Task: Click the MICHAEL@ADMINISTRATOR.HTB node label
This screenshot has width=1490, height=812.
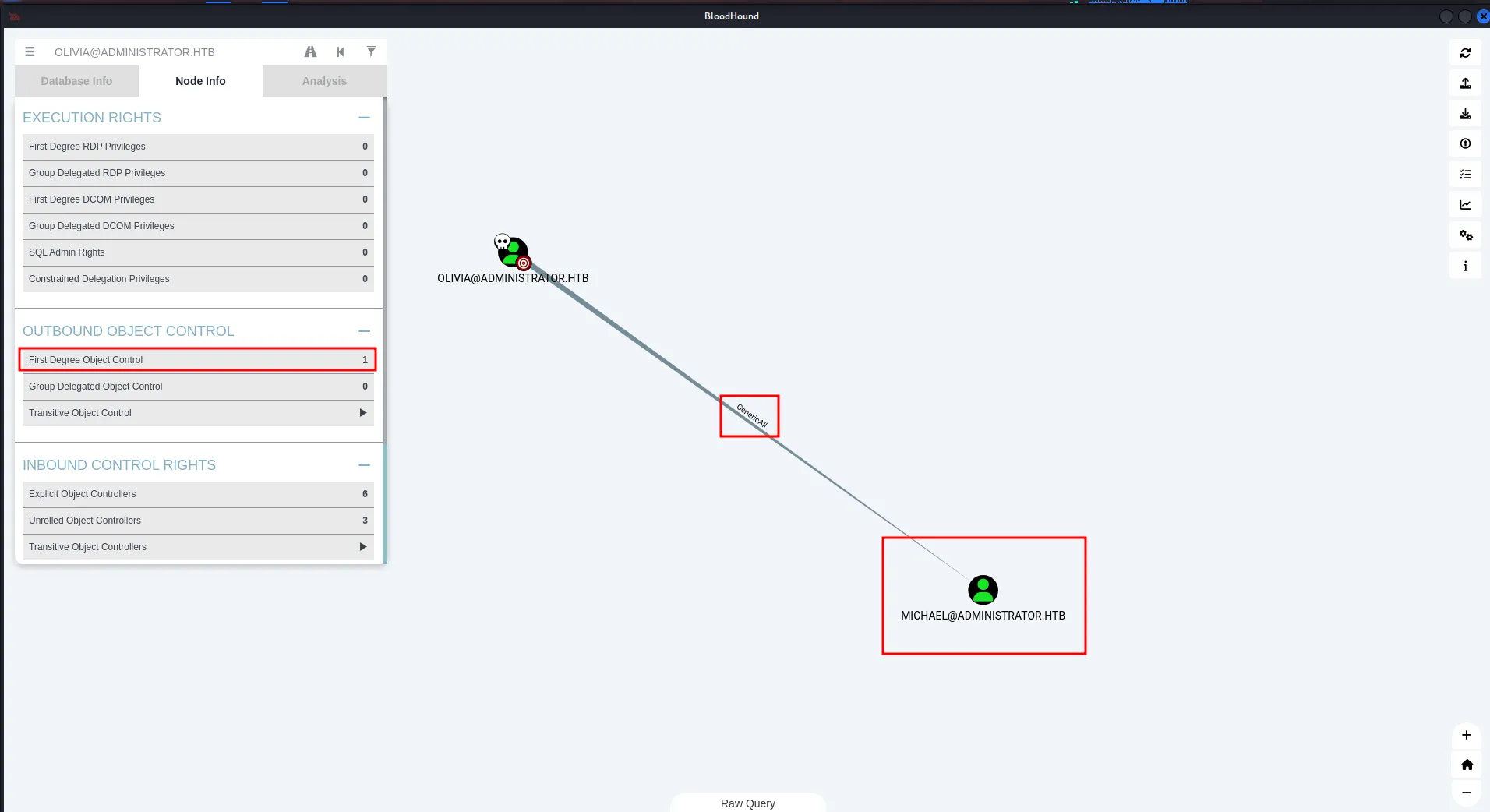Action: point(983,616)
